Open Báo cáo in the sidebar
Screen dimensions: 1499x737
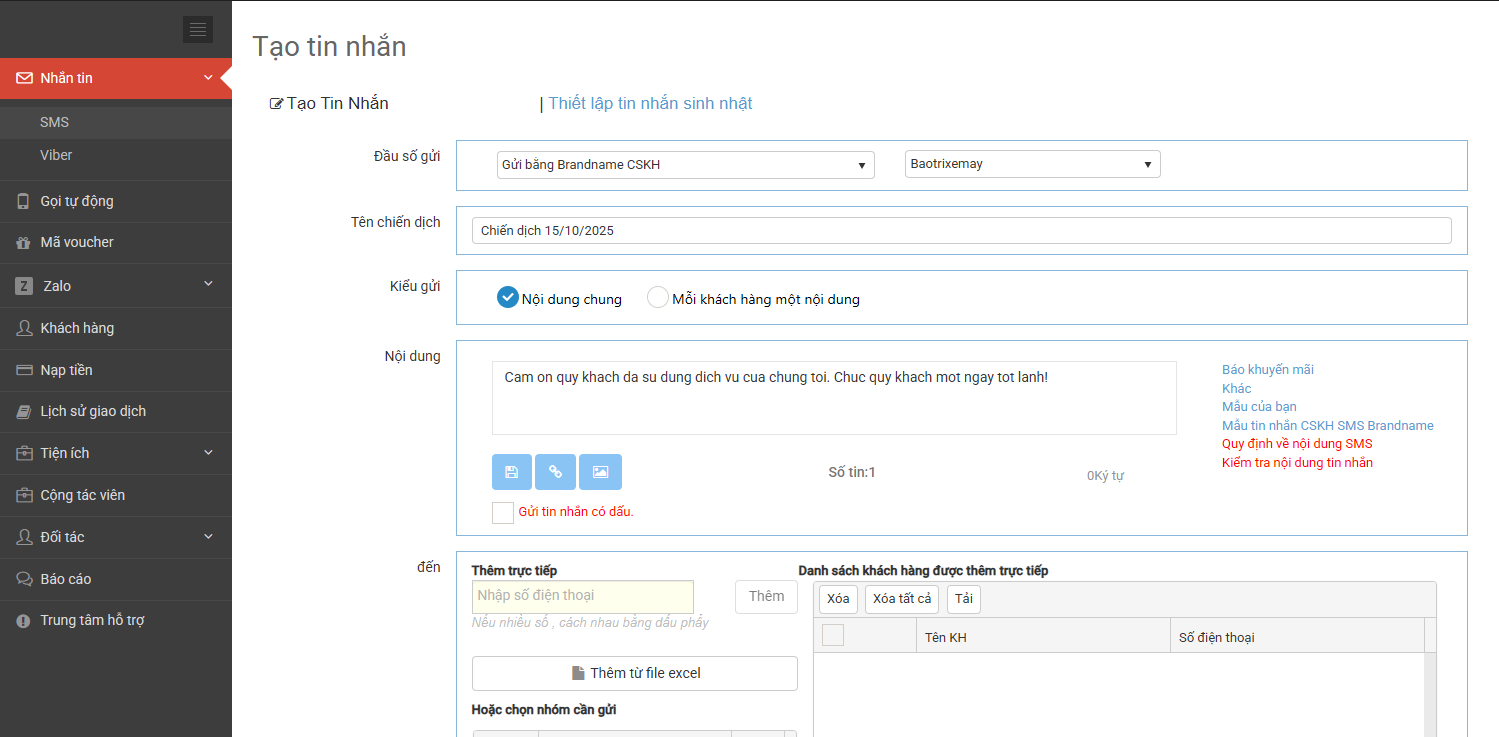[65, 579]
